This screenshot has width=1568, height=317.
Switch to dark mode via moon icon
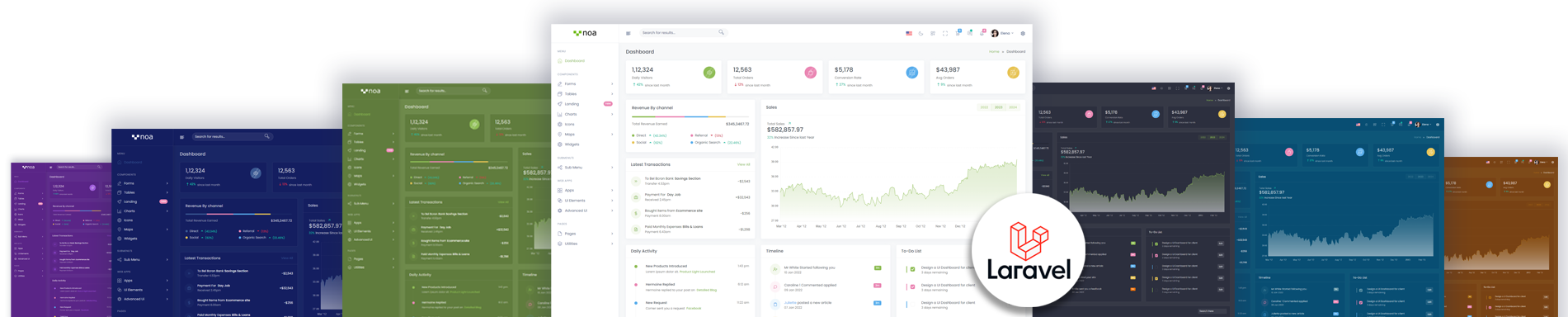click(x=921, y=33)
